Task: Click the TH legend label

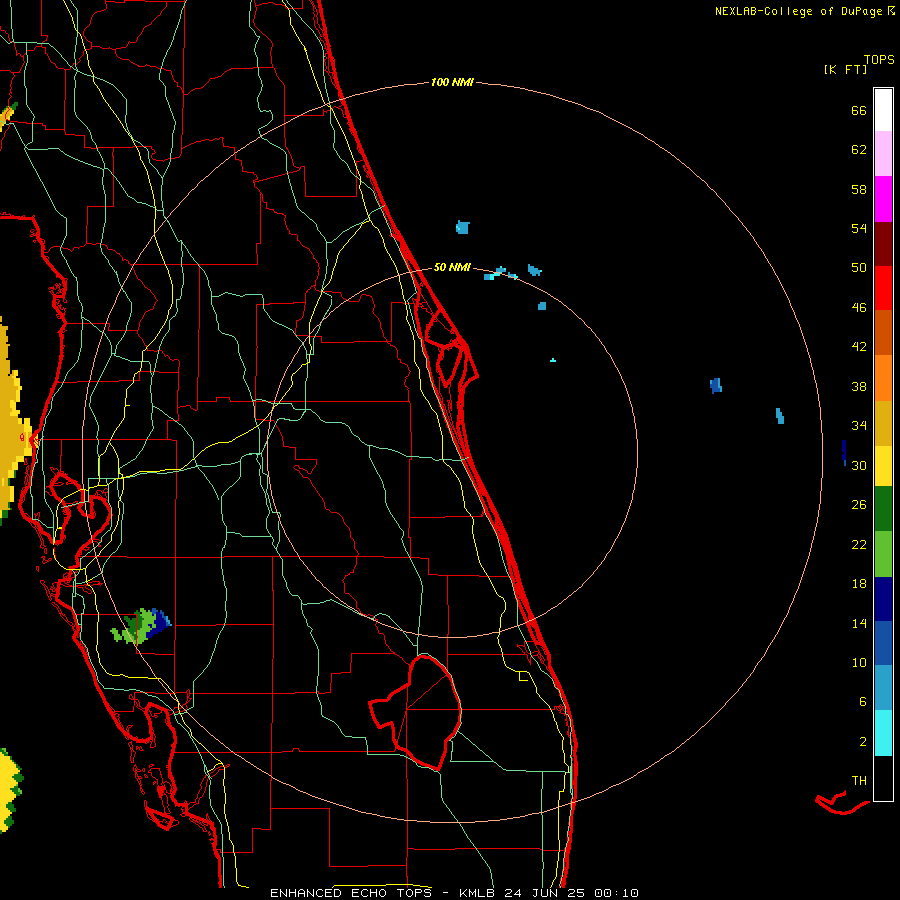Action: (x=859, y=780)
